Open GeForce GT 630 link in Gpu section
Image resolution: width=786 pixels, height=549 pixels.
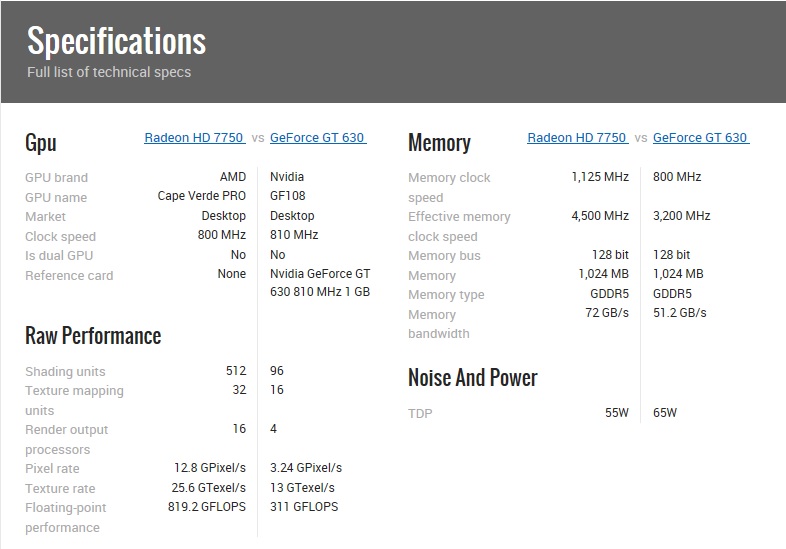(317, 138)
